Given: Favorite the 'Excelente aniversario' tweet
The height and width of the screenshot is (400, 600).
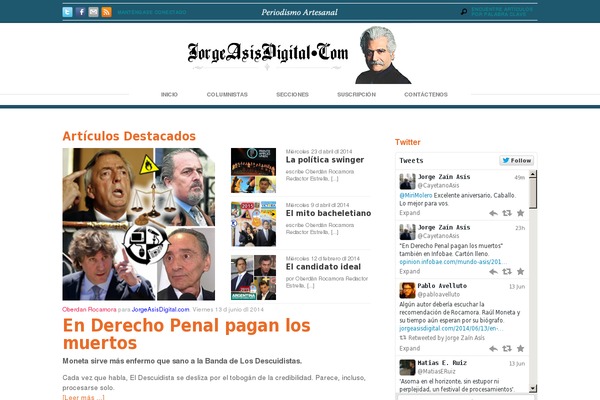Looking at the screenshot, I should click(x=520, y=213).
